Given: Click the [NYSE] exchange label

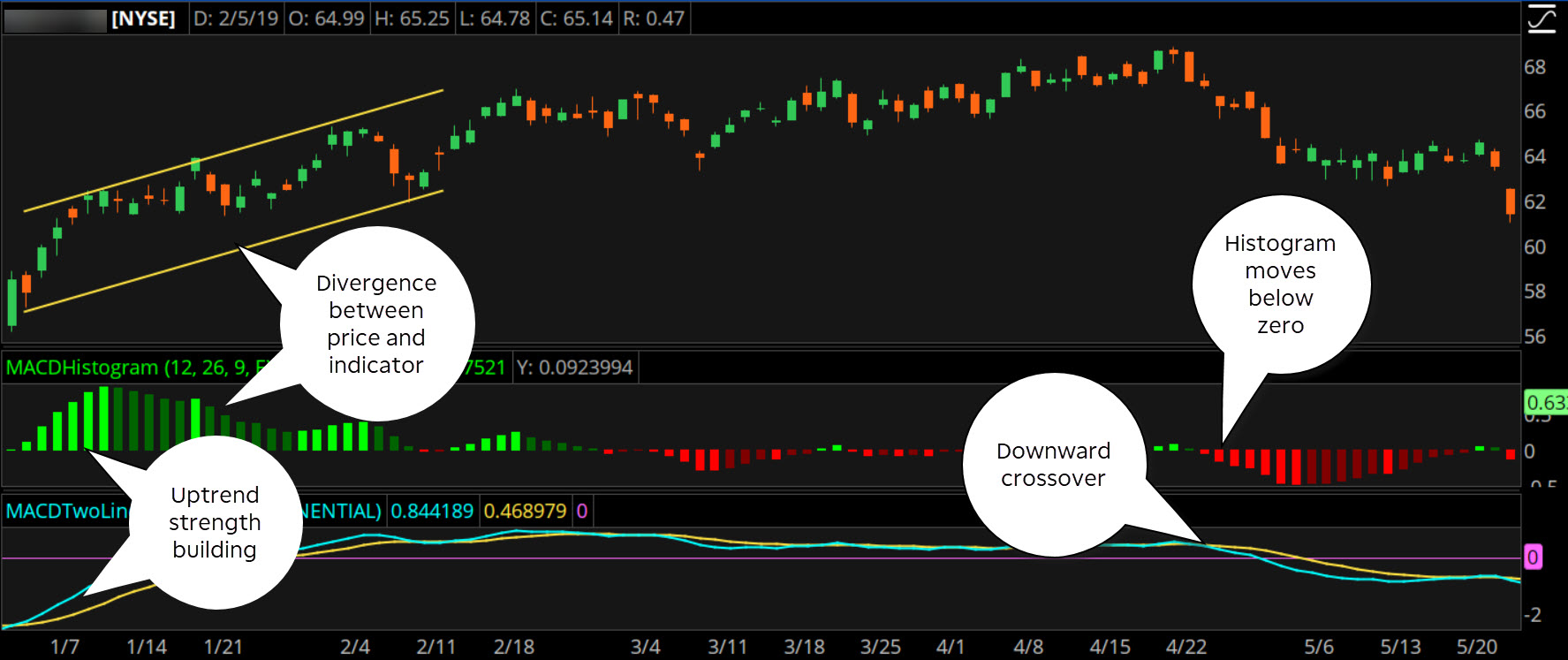Looking at the screenshot, I should click(x=143, y=19).
